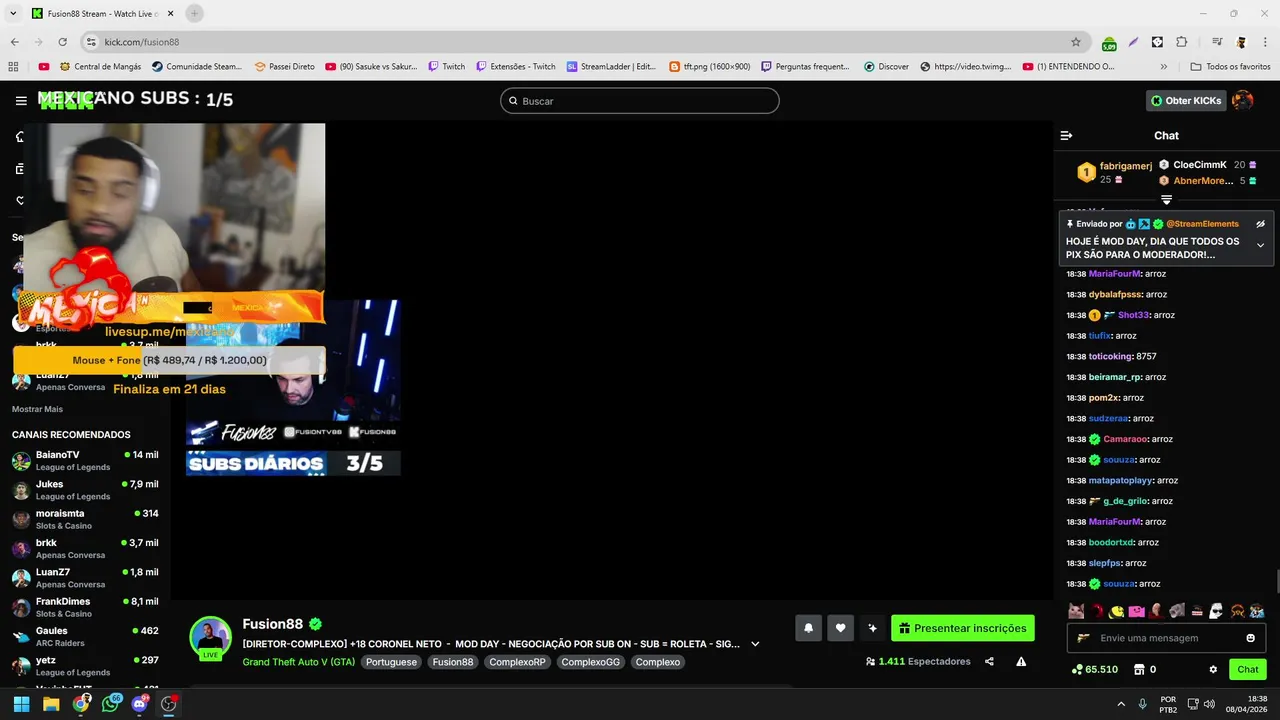Open StreamLadder bookmark
The image size is (1280, 720).
point(611,66)
